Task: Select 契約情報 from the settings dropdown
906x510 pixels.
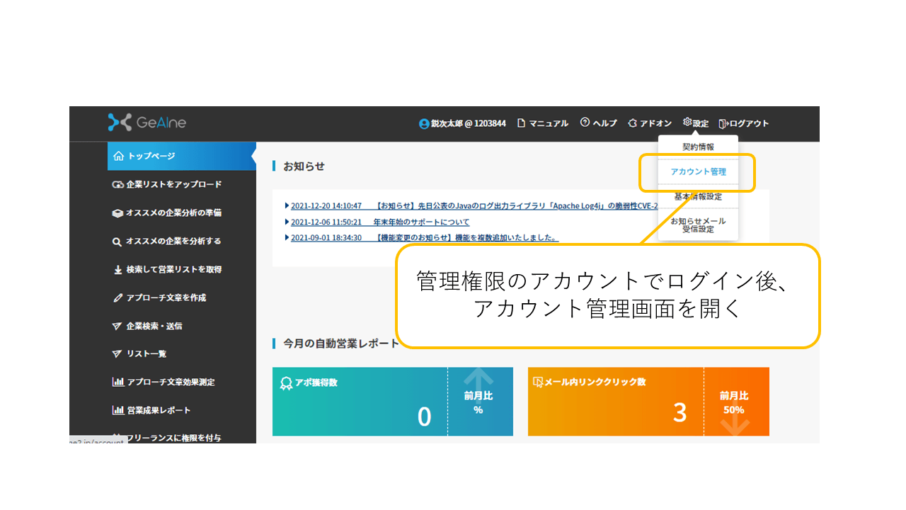Action: [698, 147]
